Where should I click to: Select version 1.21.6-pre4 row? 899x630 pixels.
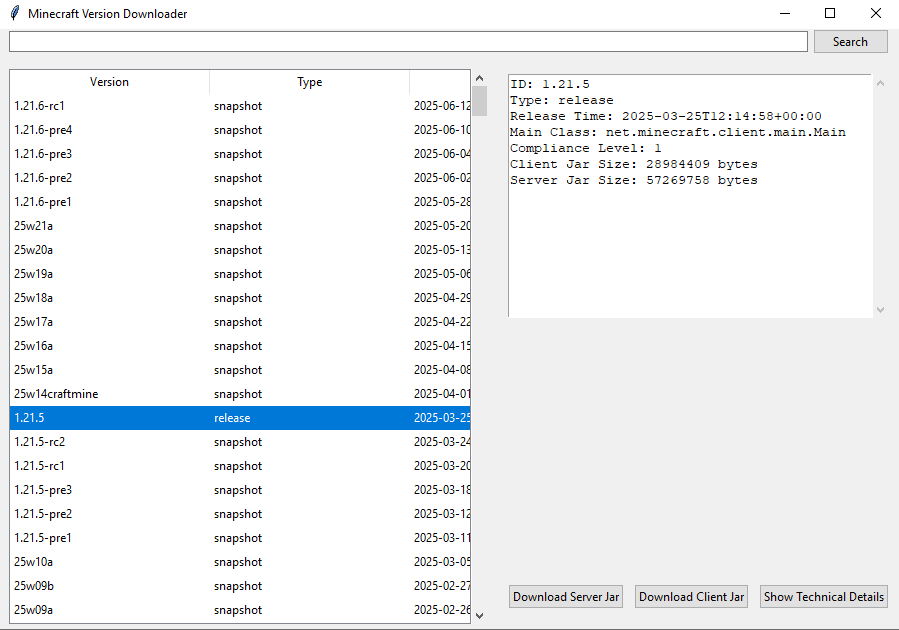240,130
